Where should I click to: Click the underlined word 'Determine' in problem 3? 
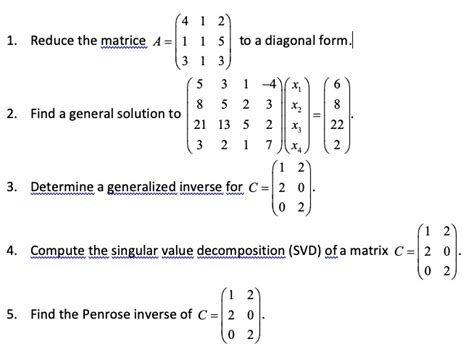pos(62,187)
